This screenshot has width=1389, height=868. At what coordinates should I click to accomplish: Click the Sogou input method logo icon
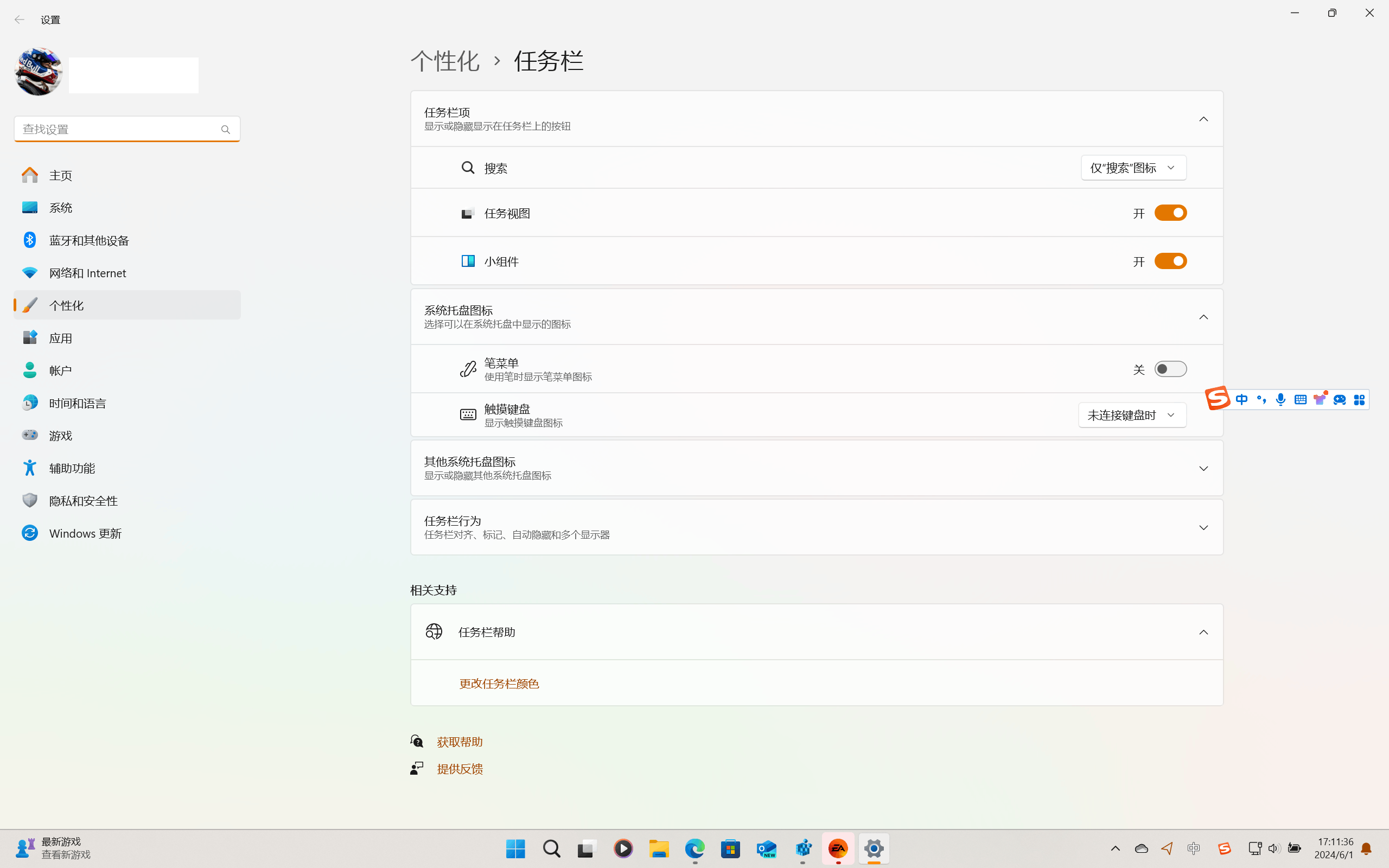[1217, 398]
